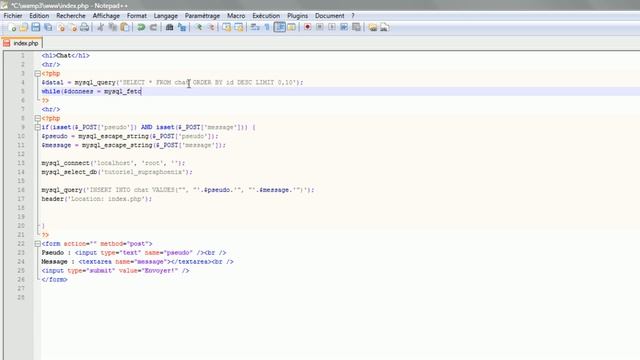
Task: Click the mysql_connect('localhost' line
Action: coord(113,163)
